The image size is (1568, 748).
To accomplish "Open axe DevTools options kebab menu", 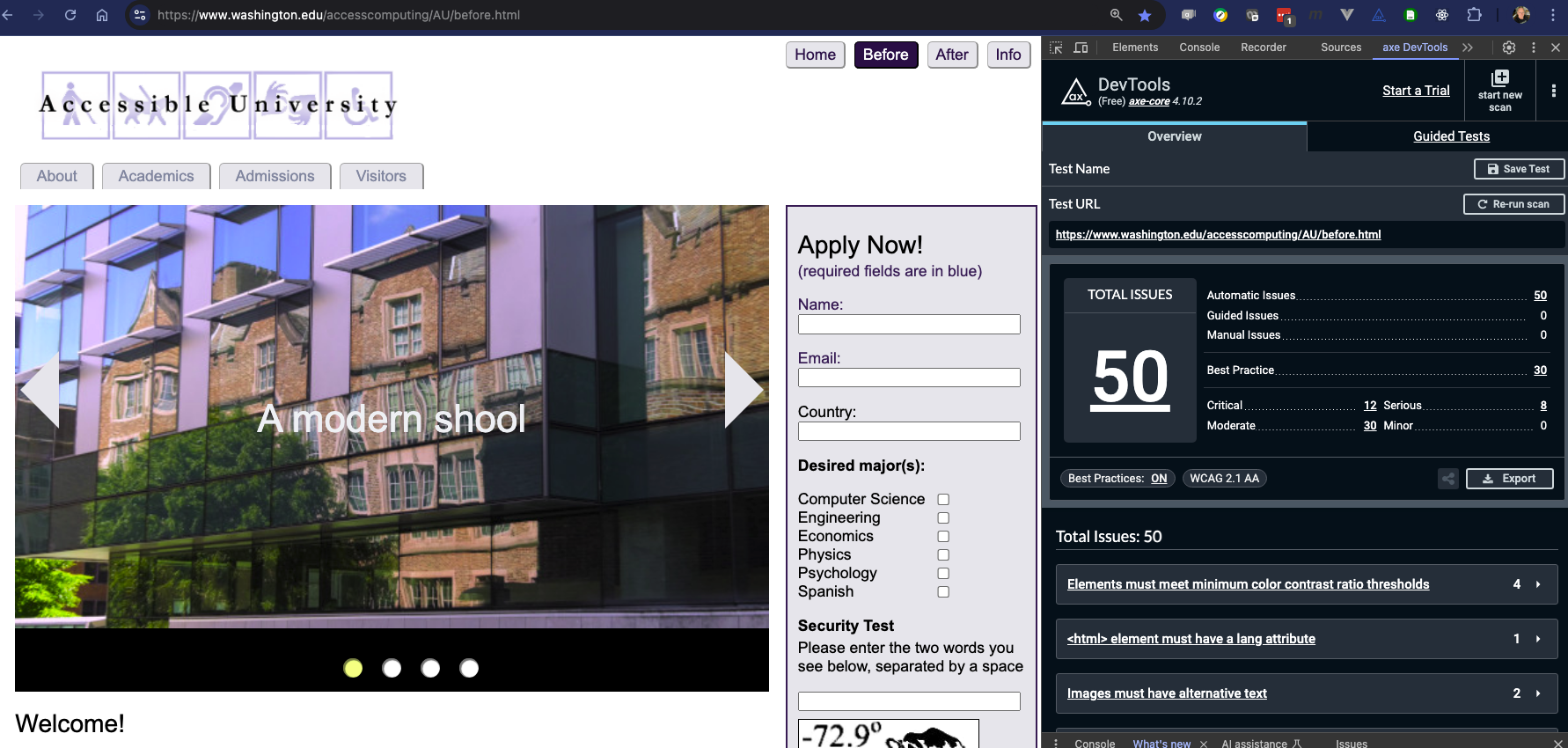I will (1554, 91).
